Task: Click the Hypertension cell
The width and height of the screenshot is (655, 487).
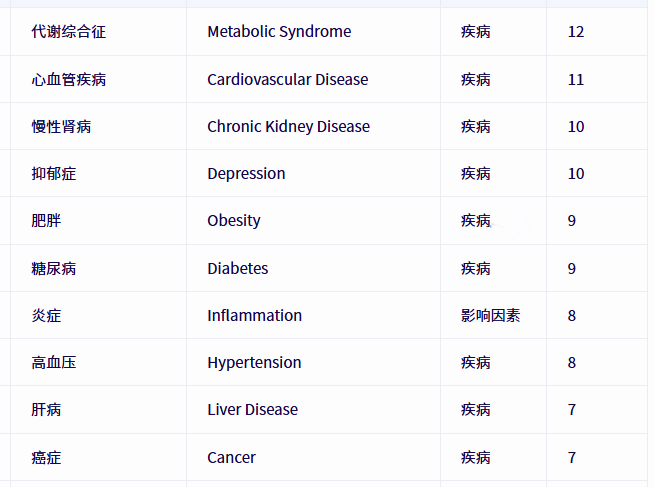Action: coord(254,363)
